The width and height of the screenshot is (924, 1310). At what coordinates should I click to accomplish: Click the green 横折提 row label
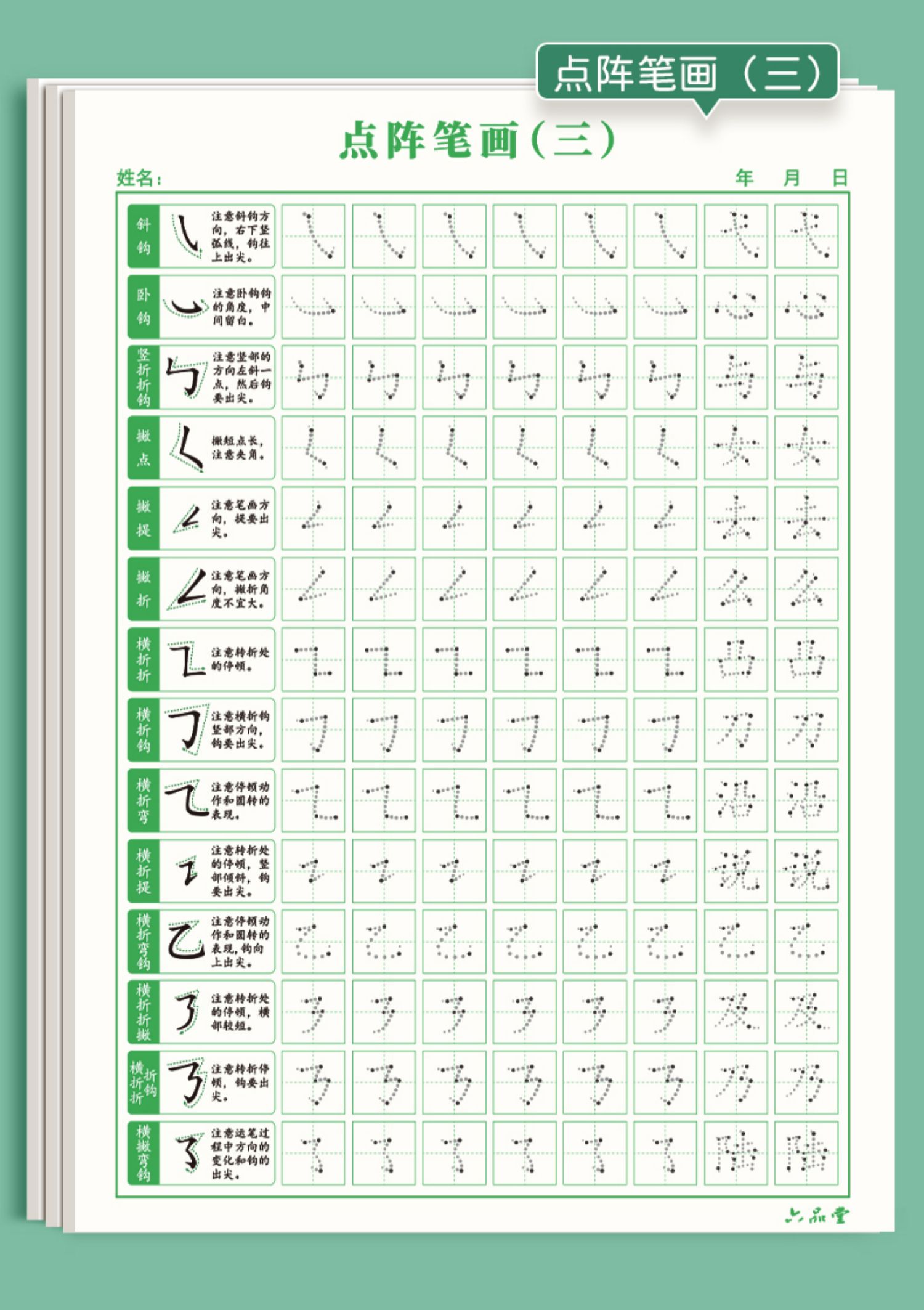pos(143,871)
